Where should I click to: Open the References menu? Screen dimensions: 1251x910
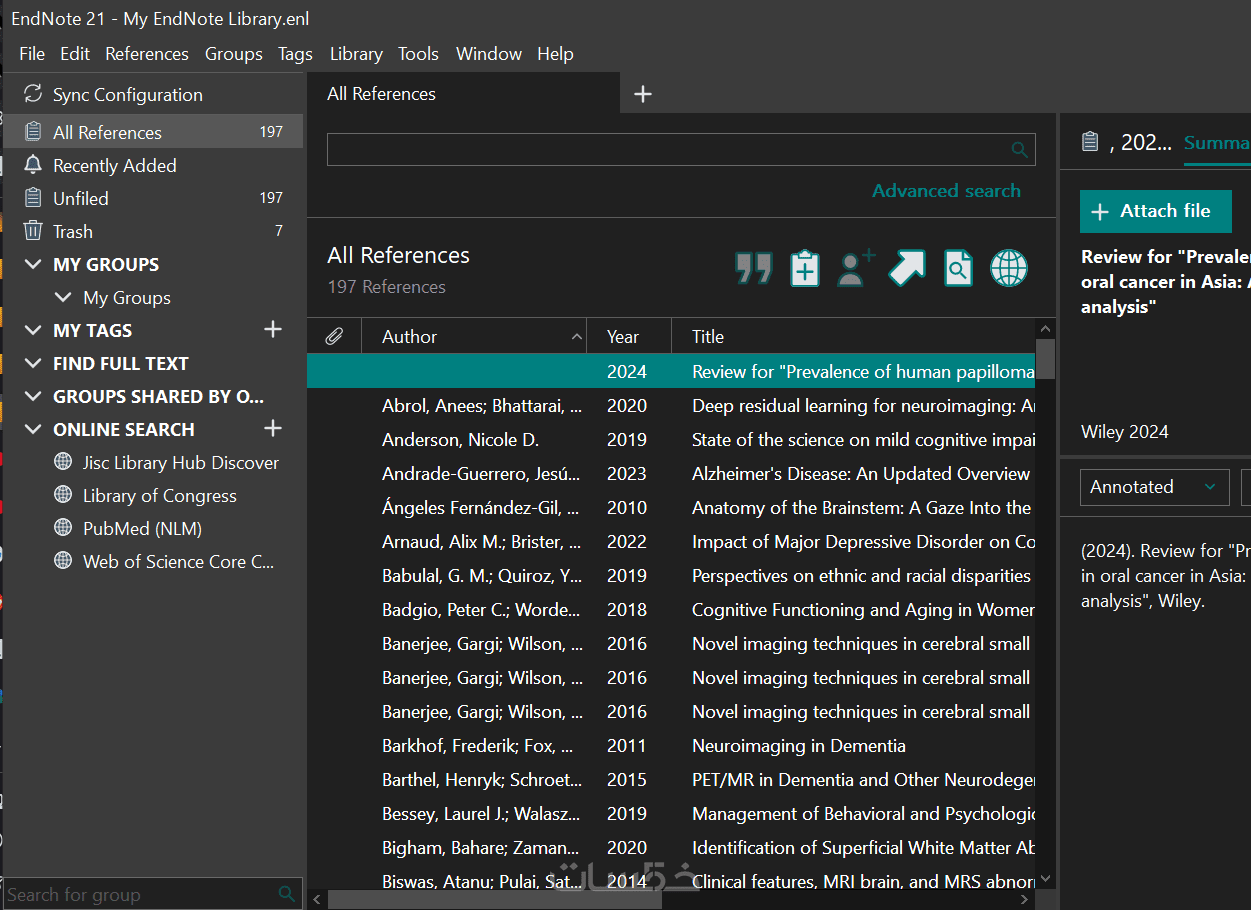[146, 54]
